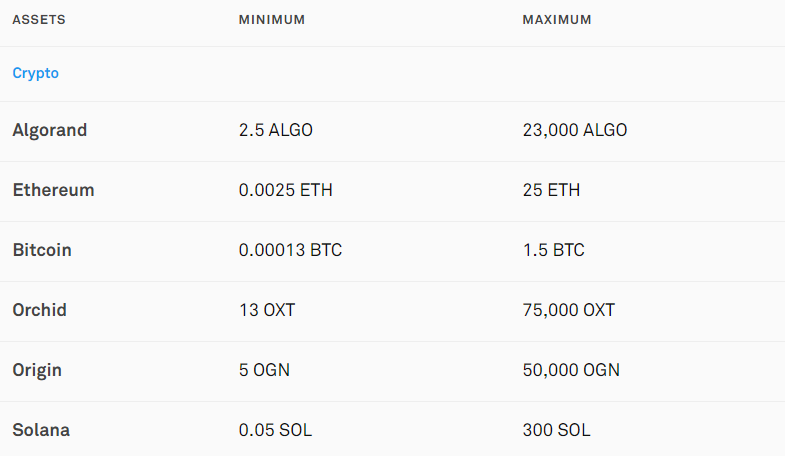The width and height of the screenshot is (785, 456).
Task: Click the 75,000 OXT maximum value
Action: 569,311
